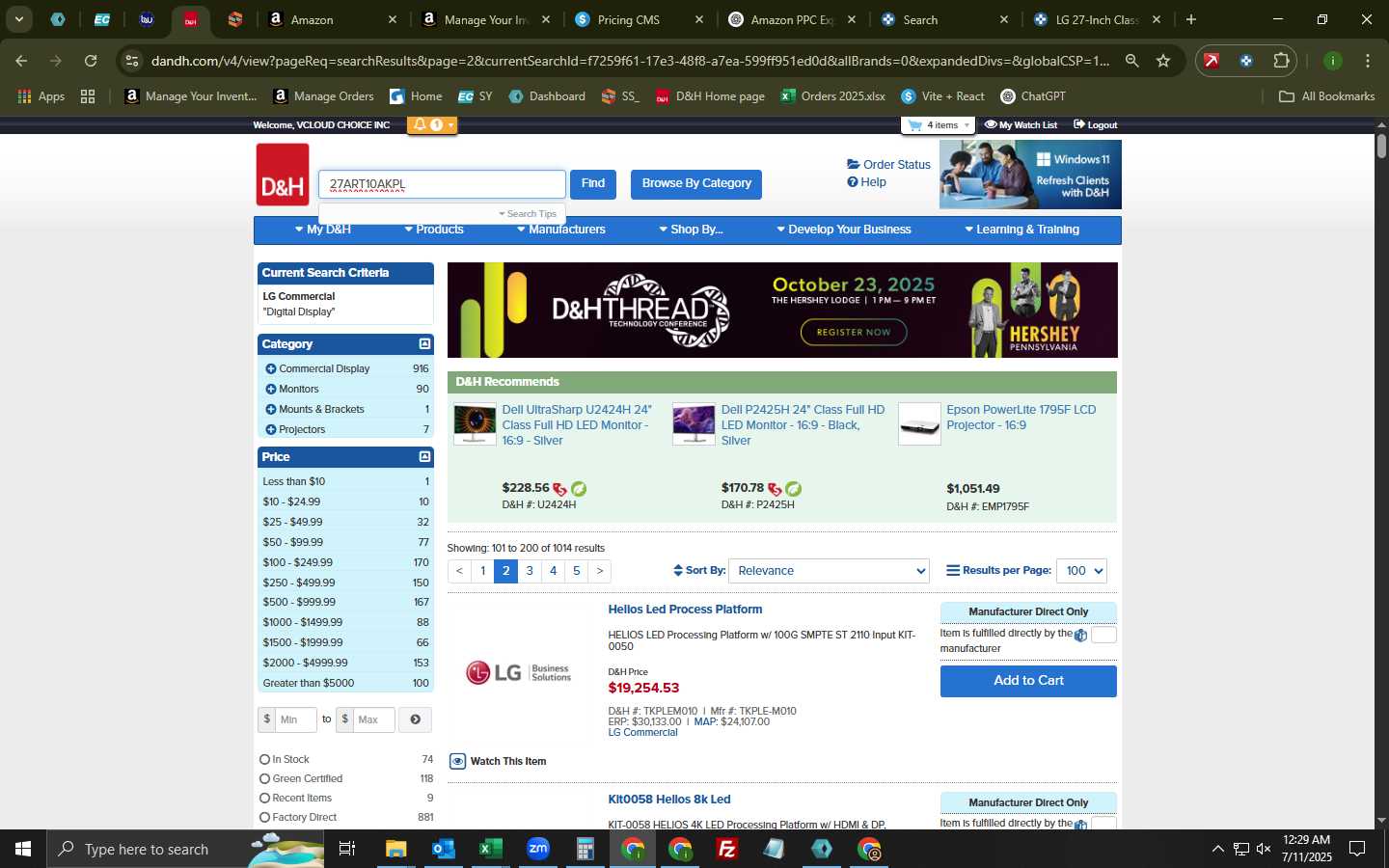Select the Recent Items filter
This screenshot has height=868, width=1389.
(295, 799)
